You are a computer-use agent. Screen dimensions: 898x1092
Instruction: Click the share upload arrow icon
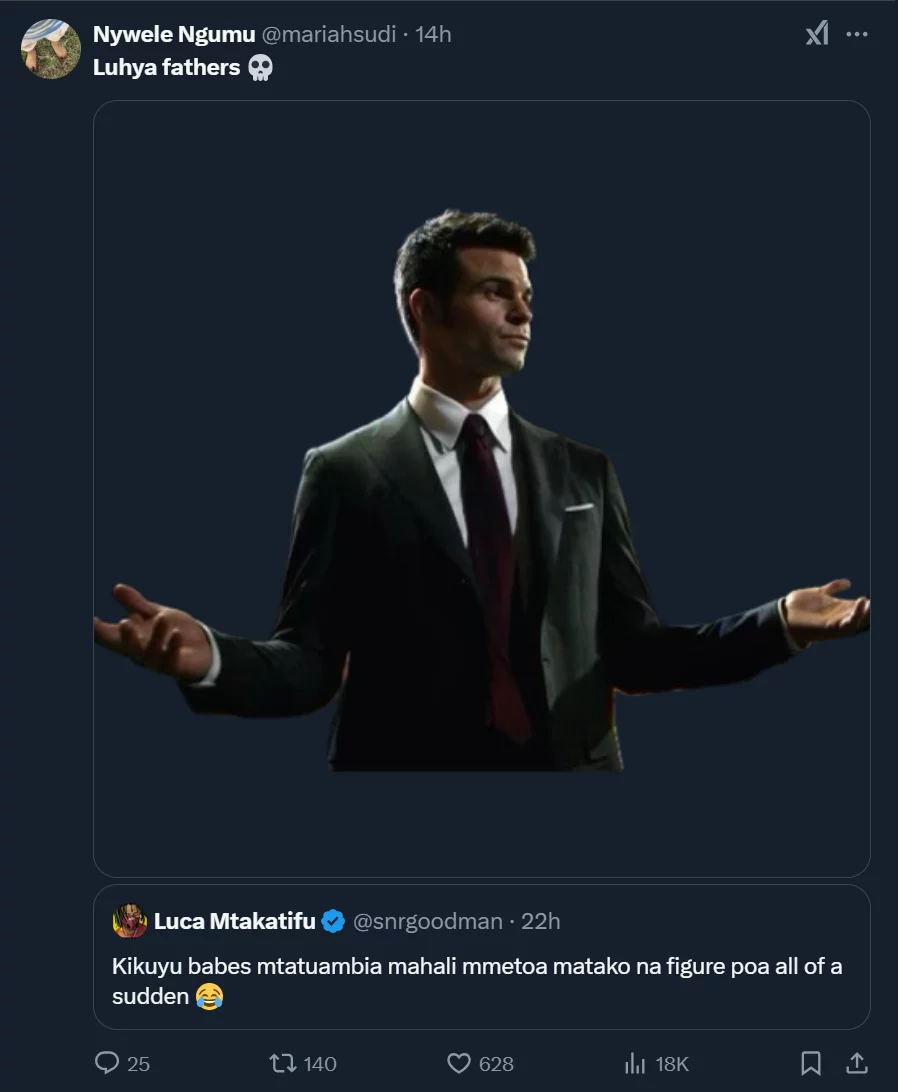[857, 1063]
